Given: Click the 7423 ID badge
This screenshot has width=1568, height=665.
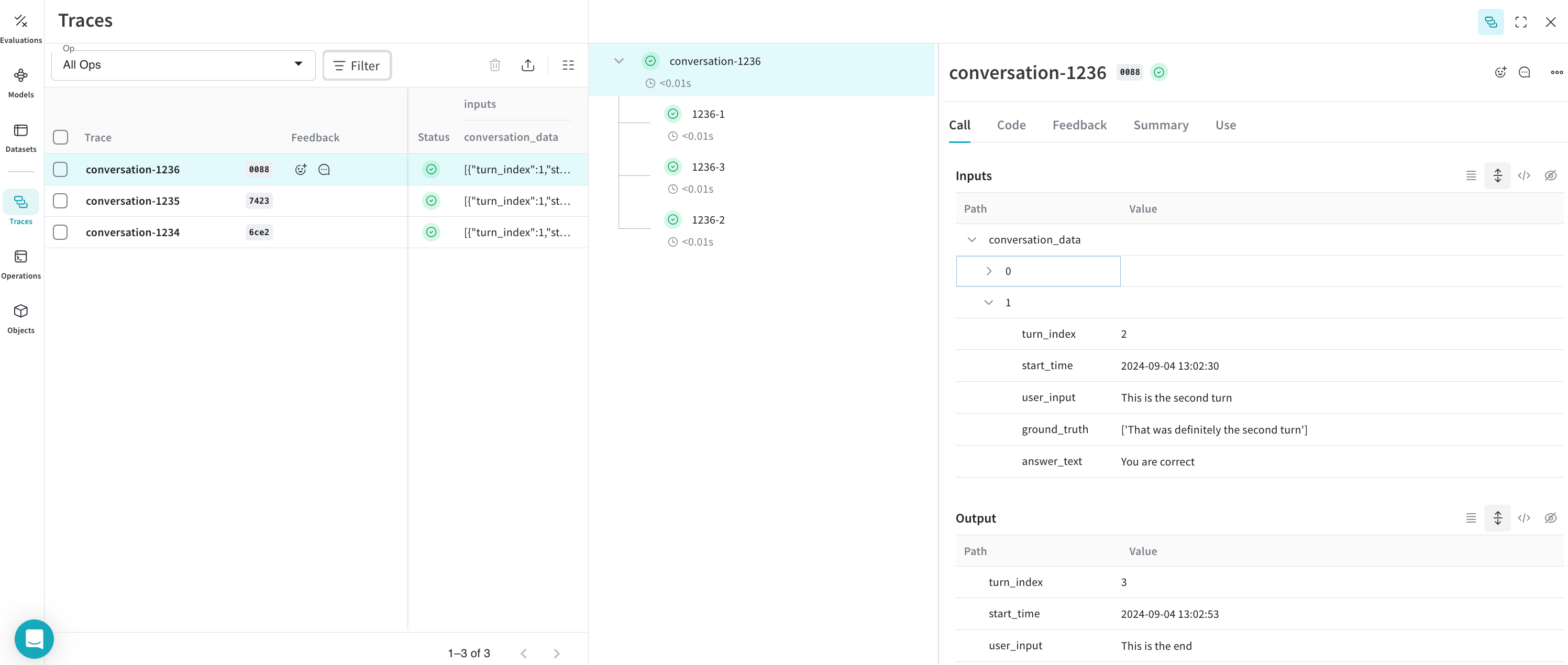Looking at the screenshot, I should (259, 201).
